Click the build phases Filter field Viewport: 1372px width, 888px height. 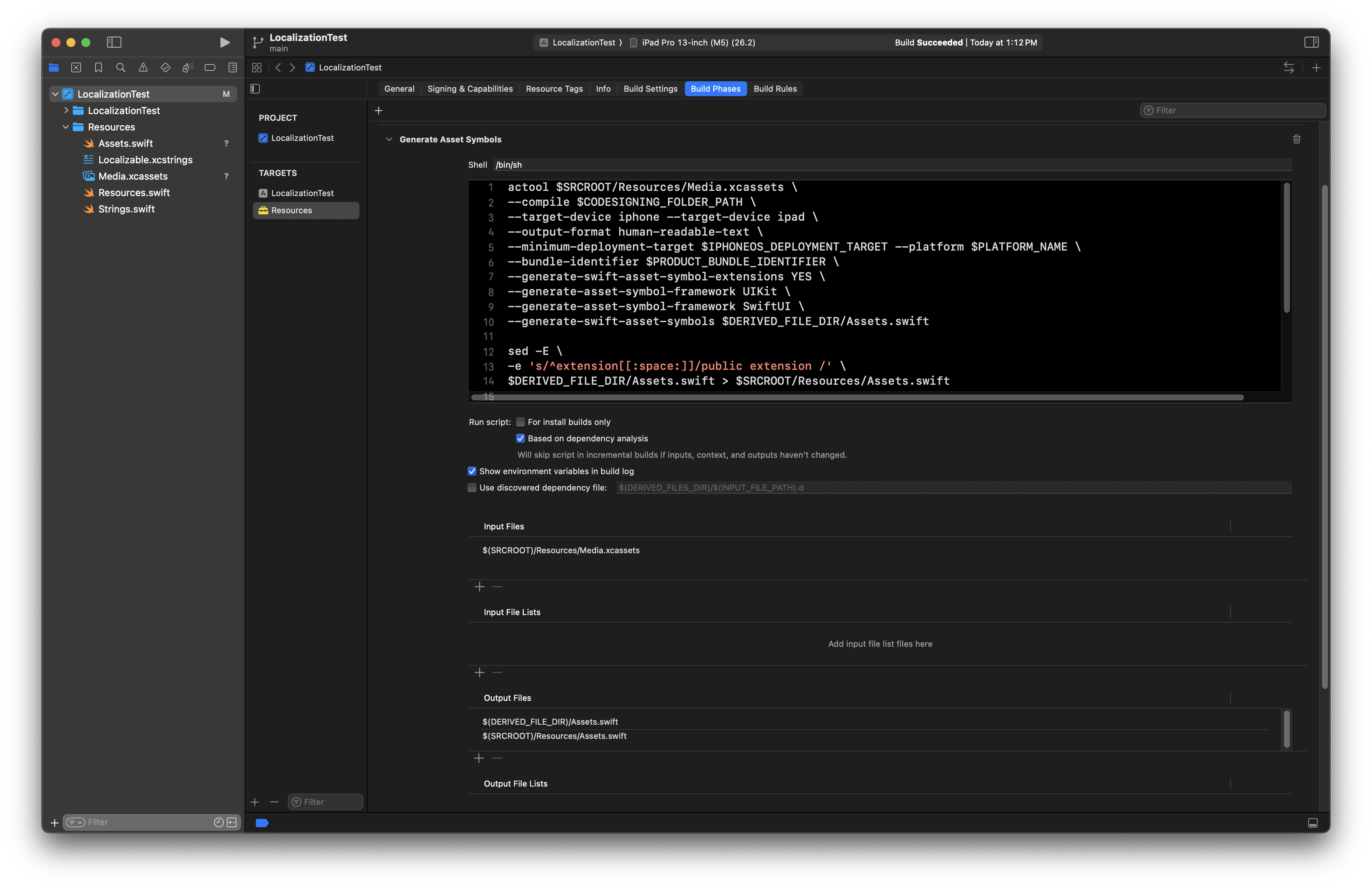click(x=1233, y=110)
